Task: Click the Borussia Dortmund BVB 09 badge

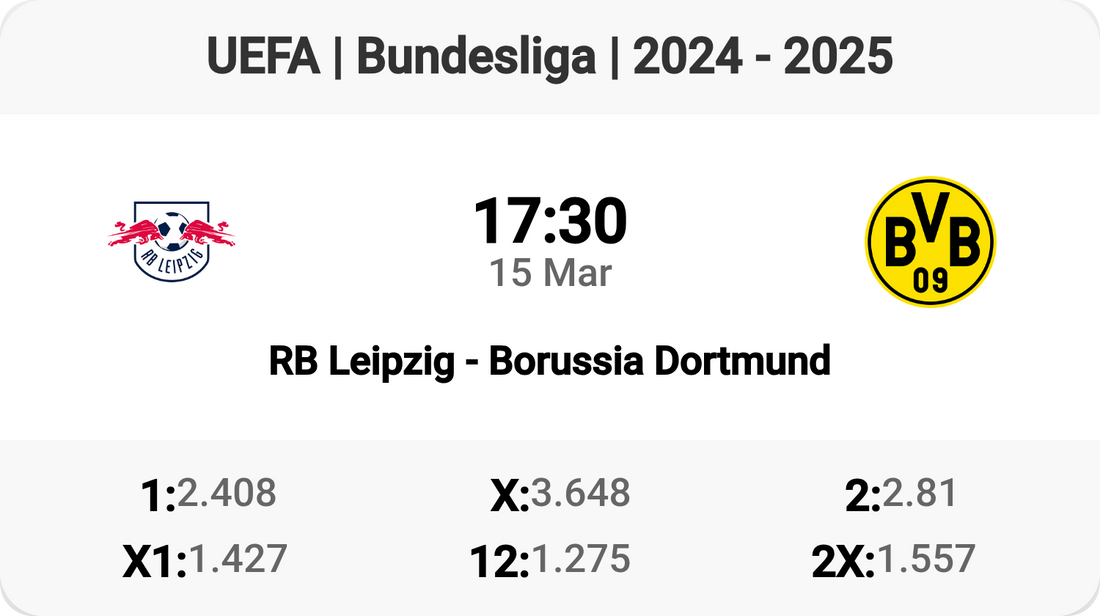Action: click(x=930, y=241)
